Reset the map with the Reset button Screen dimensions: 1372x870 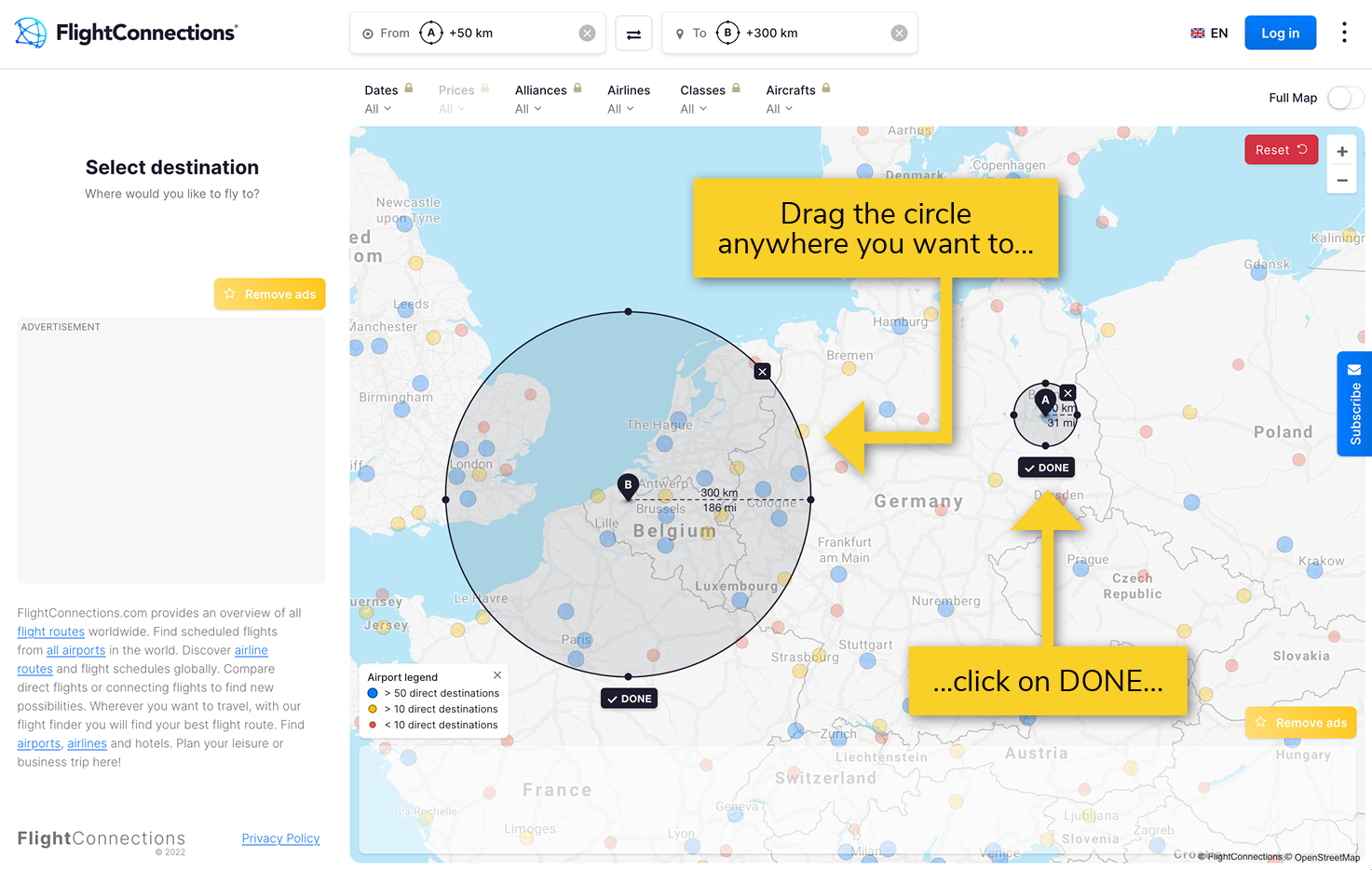tap(1281, 150)
